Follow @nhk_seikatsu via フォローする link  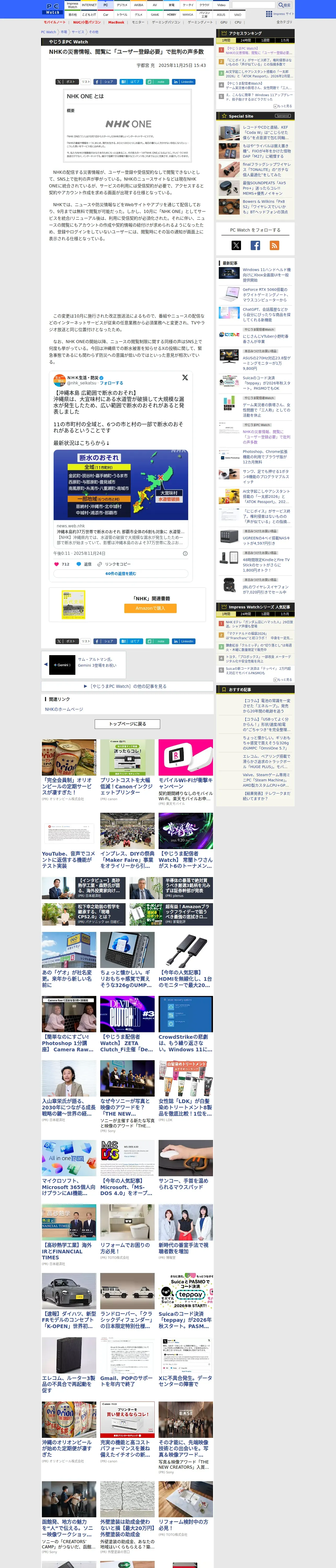(111, 383)
